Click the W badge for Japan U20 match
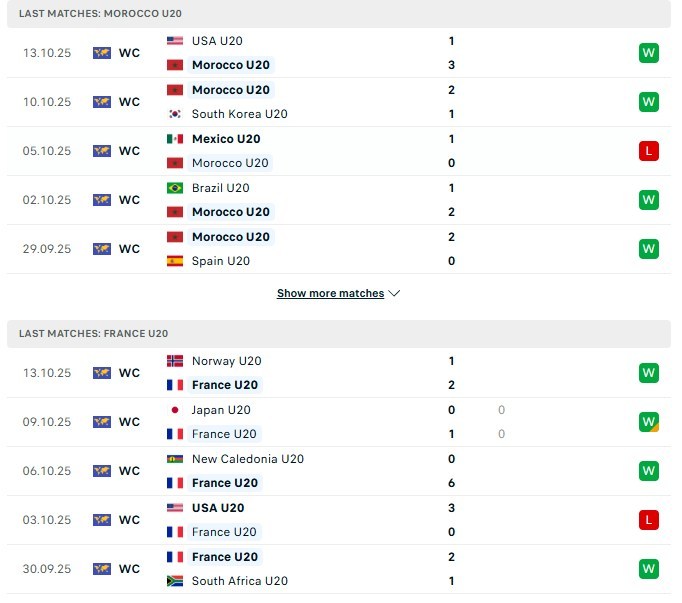 click(649, 422)
